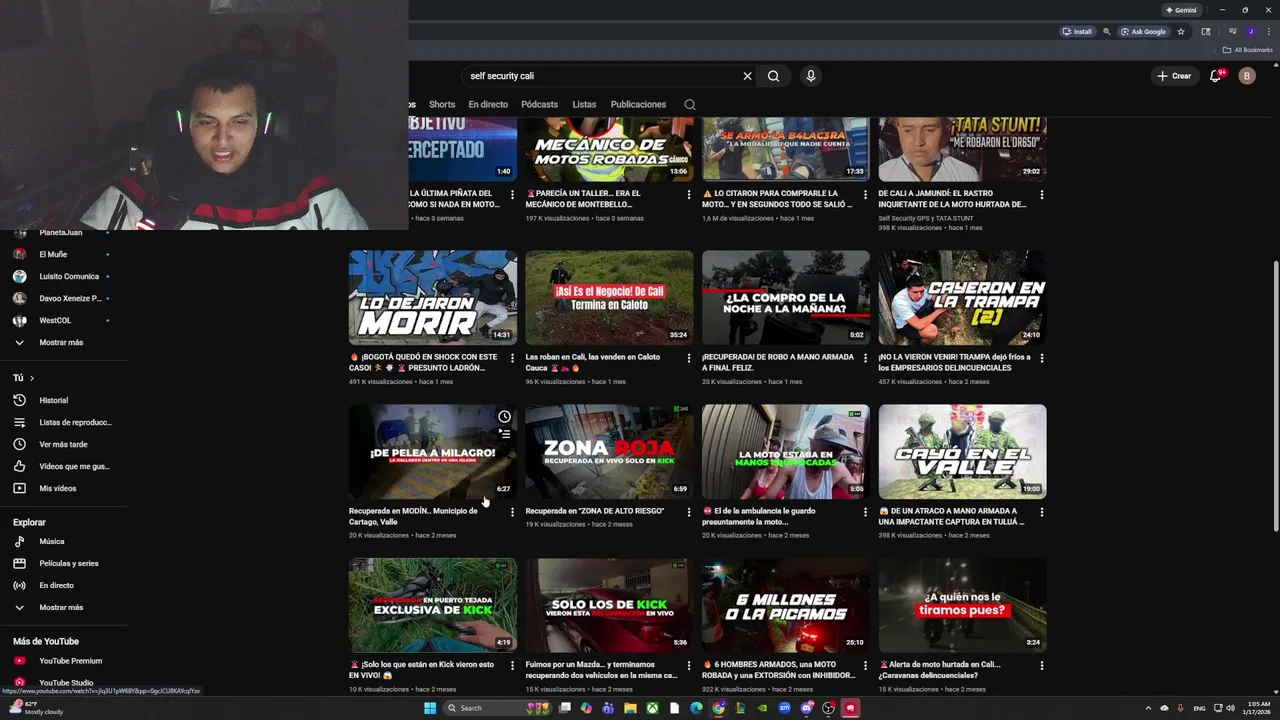
Task: Open options for De un atraco a mano armada video
Action: pyautogui.click(x=1041, y=512)
